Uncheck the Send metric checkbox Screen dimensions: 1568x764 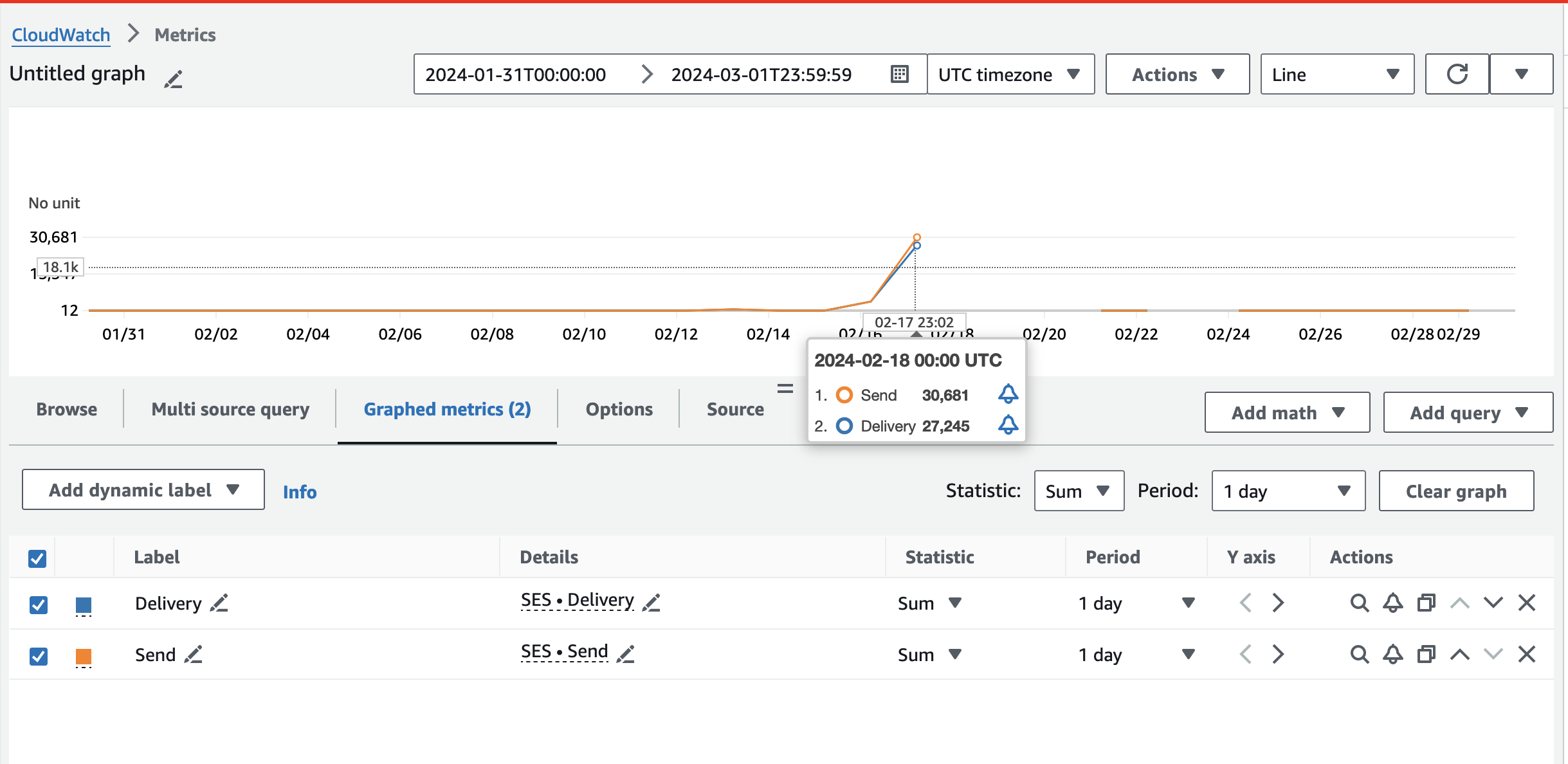(x=39, y=656)
